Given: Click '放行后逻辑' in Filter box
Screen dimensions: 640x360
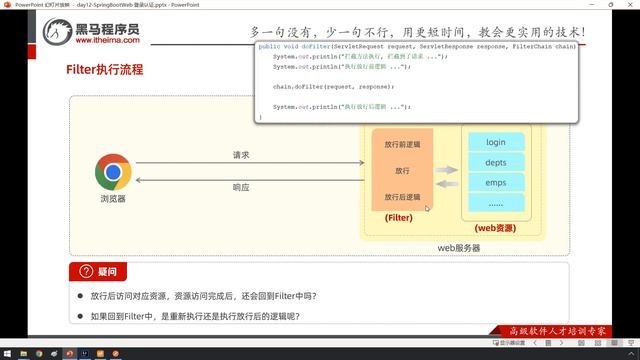Looking at the screenshot, I should click(402, 197).
